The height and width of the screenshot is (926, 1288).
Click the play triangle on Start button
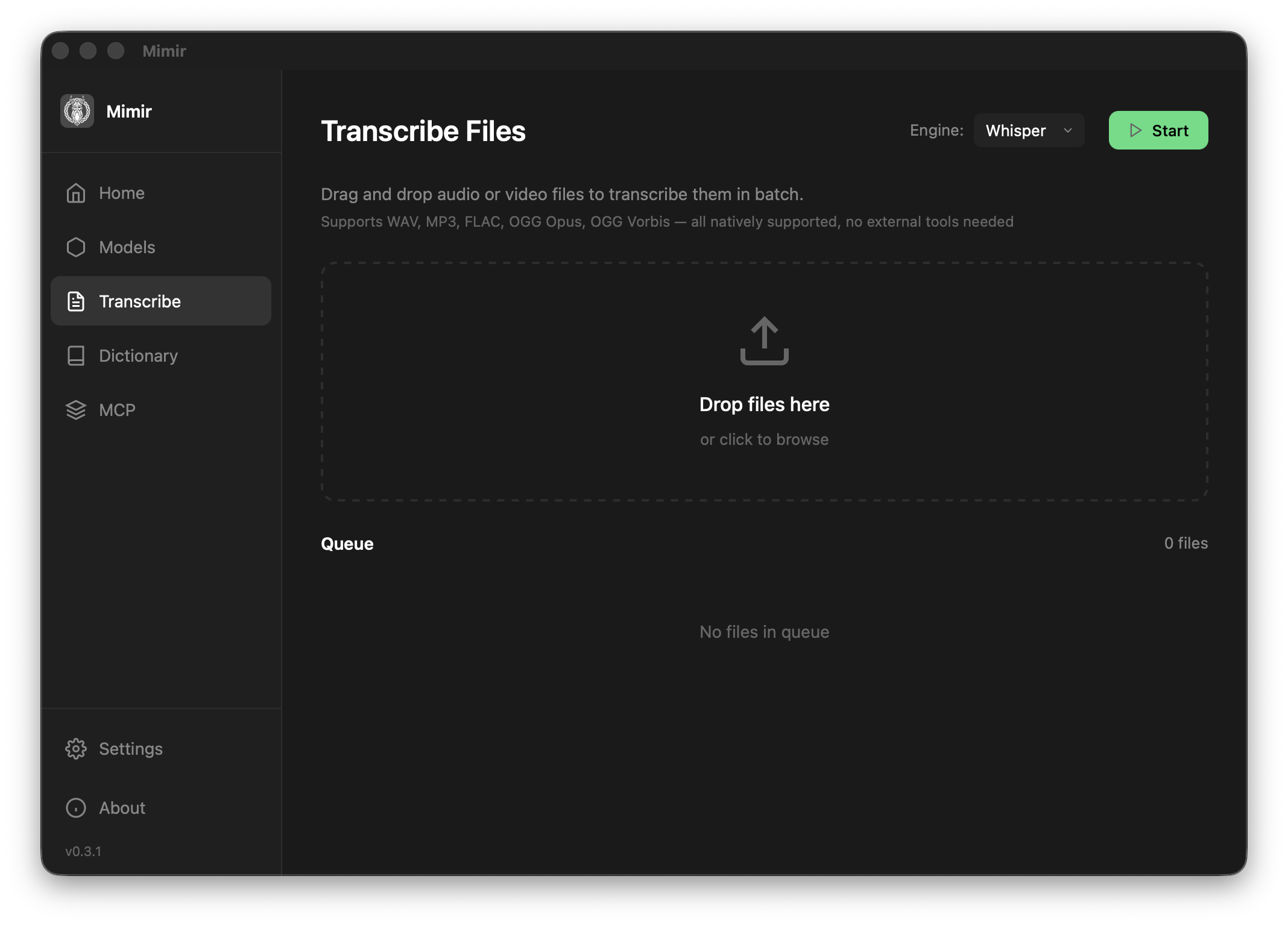1135,130
